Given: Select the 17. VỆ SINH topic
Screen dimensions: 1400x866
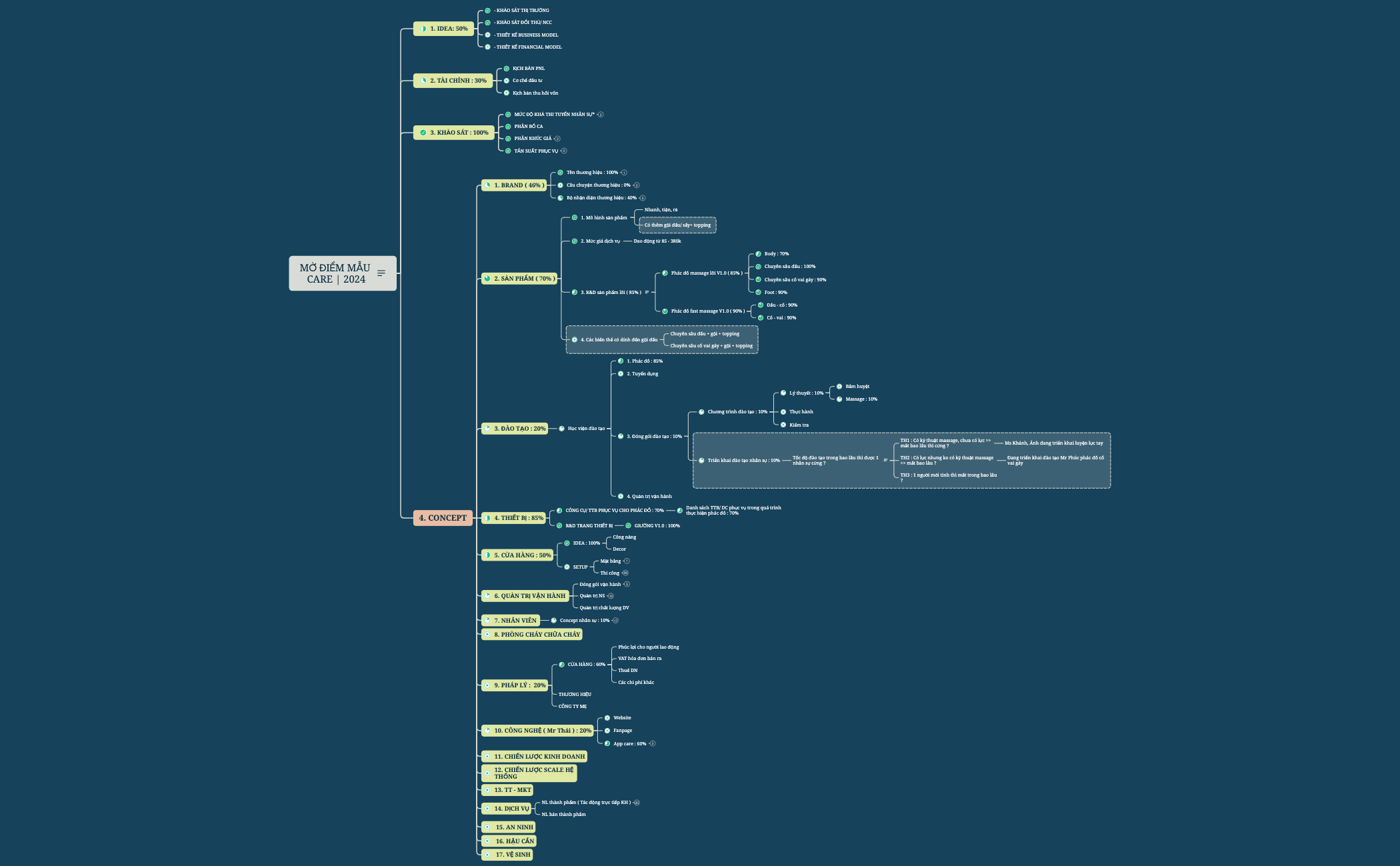Looking at the screenshot, I should click(x=507, y=855).
